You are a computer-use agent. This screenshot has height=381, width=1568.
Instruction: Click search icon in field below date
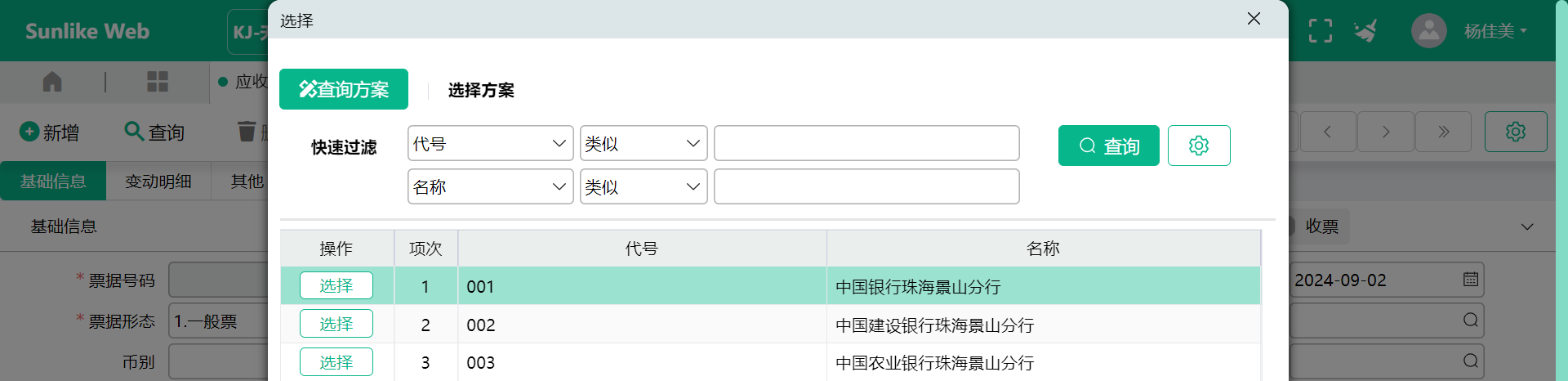pyautogui.click(x=1471, y=320)
